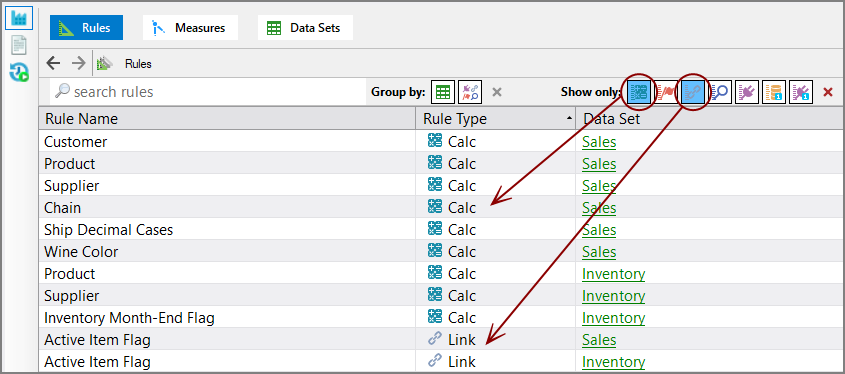Click Link icon in Active Item Flag Sales row
This screenshot has width=845, height=374.
(434, 339)
